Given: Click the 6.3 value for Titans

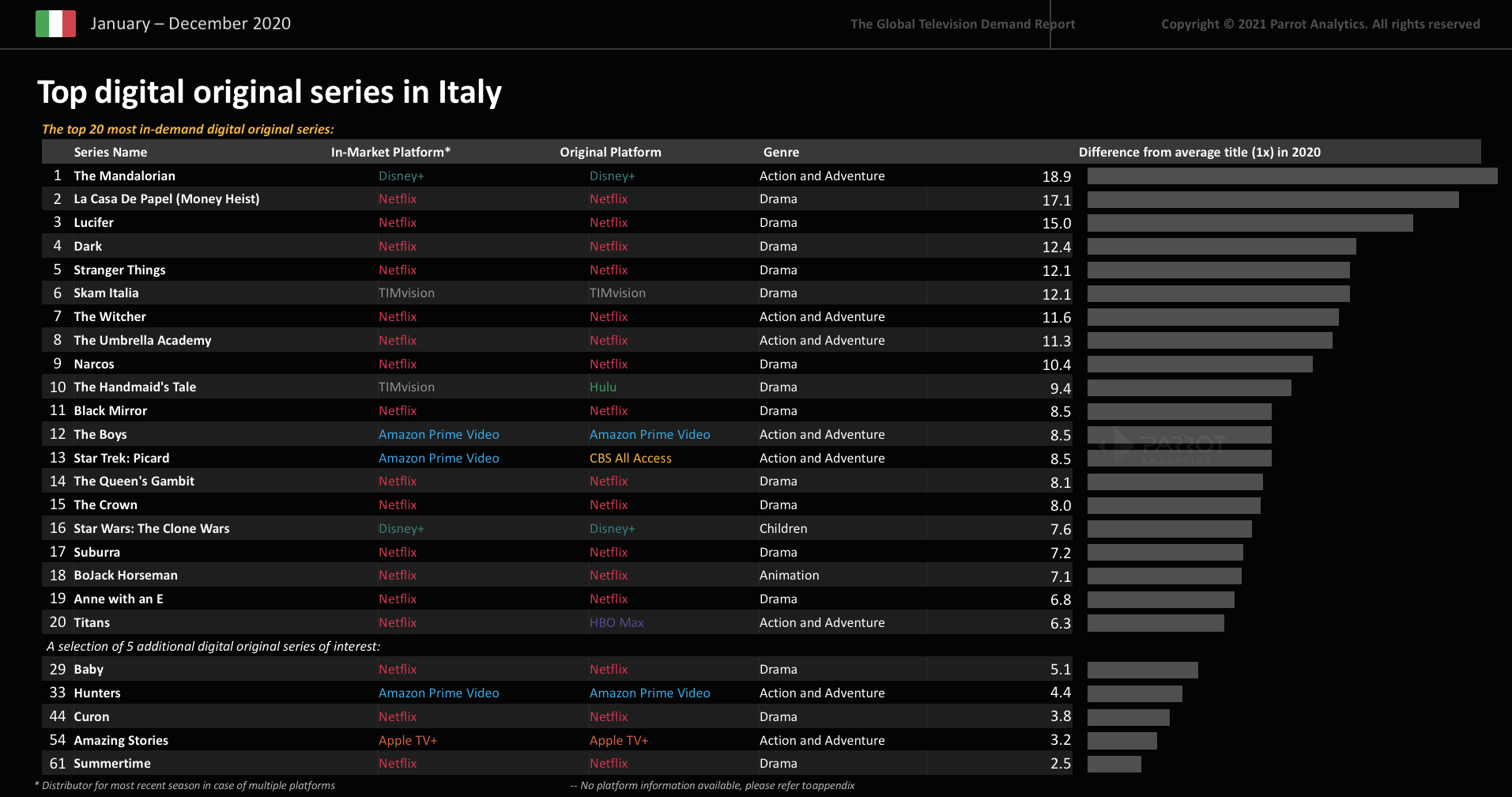Looking at the screenshot, I should 1061,623.
